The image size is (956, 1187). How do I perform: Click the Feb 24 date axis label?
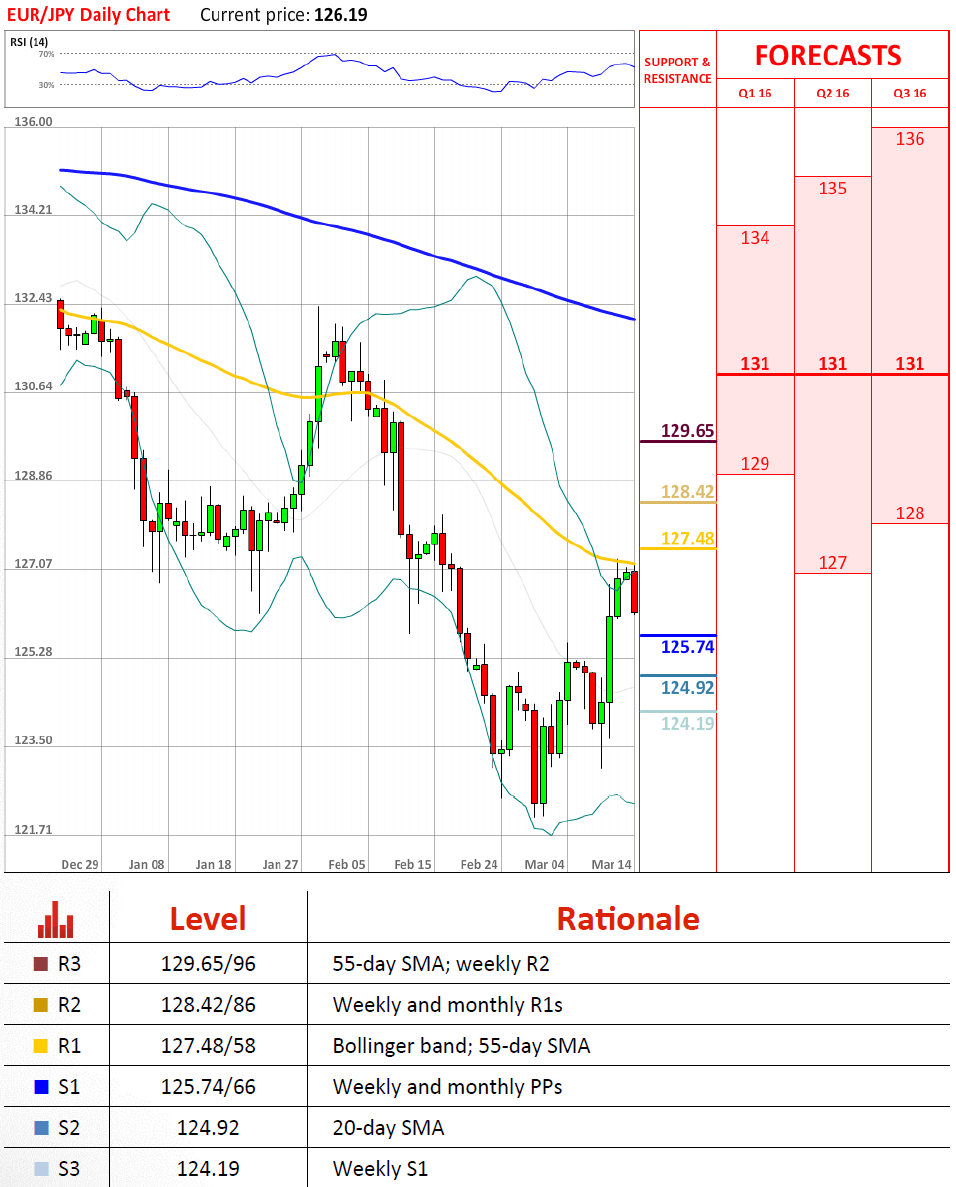click(x=479, y=865)
